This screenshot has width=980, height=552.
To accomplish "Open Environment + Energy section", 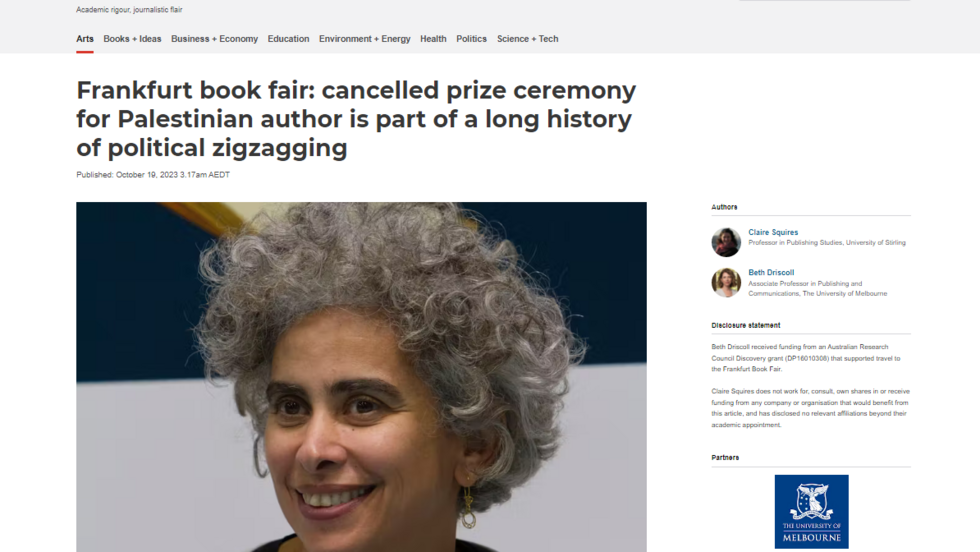I will [x=364, y=39].
